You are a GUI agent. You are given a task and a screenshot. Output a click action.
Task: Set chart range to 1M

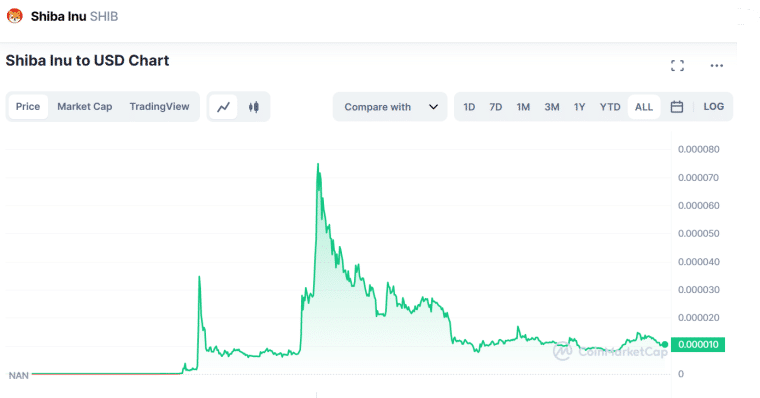tap(523, 107)
